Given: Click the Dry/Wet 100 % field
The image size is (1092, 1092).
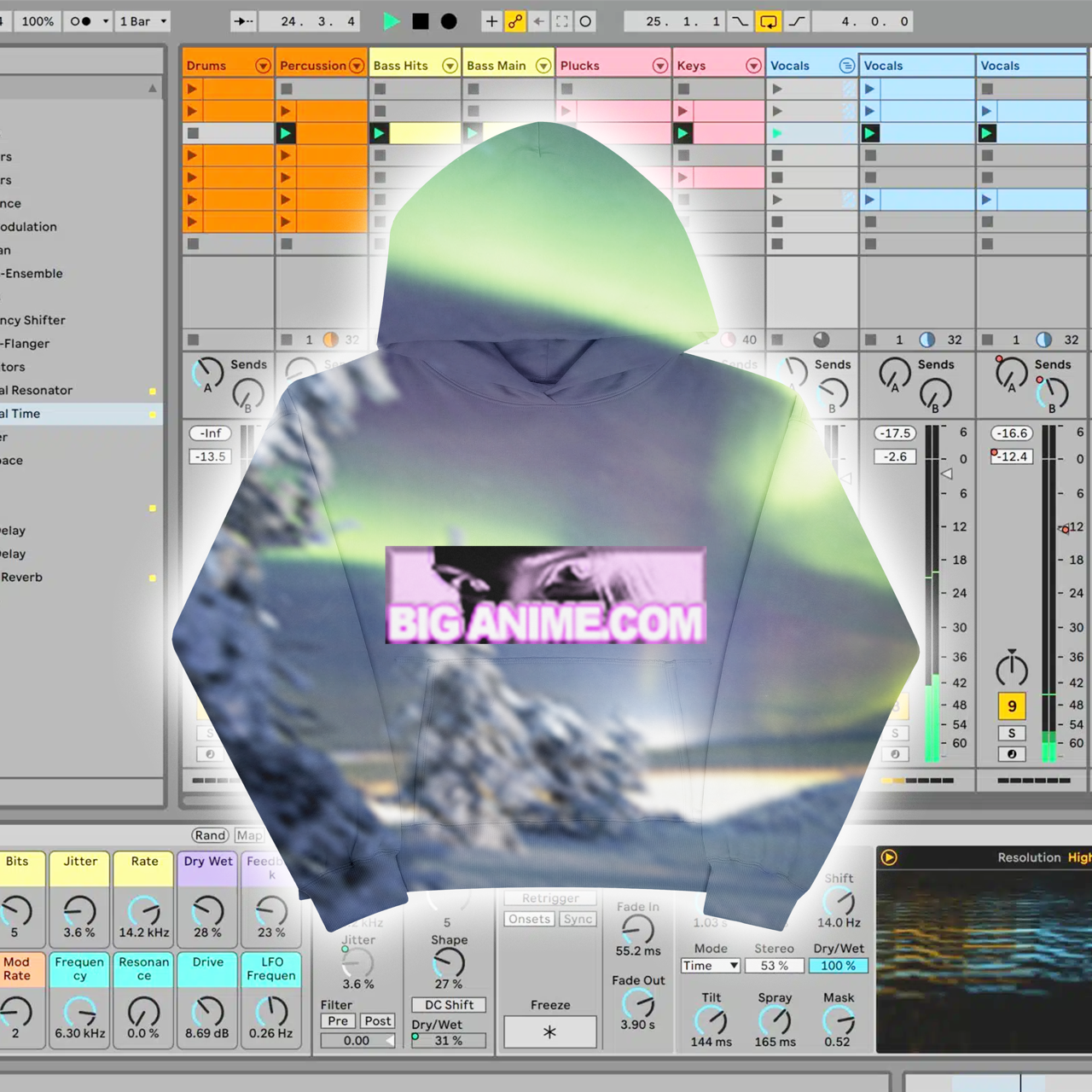Looking at the screenshot, I should (839, 966).
